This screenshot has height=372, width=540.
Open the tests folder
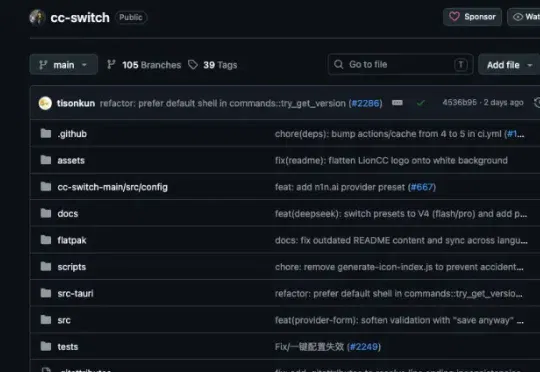(x=68, y=347)
